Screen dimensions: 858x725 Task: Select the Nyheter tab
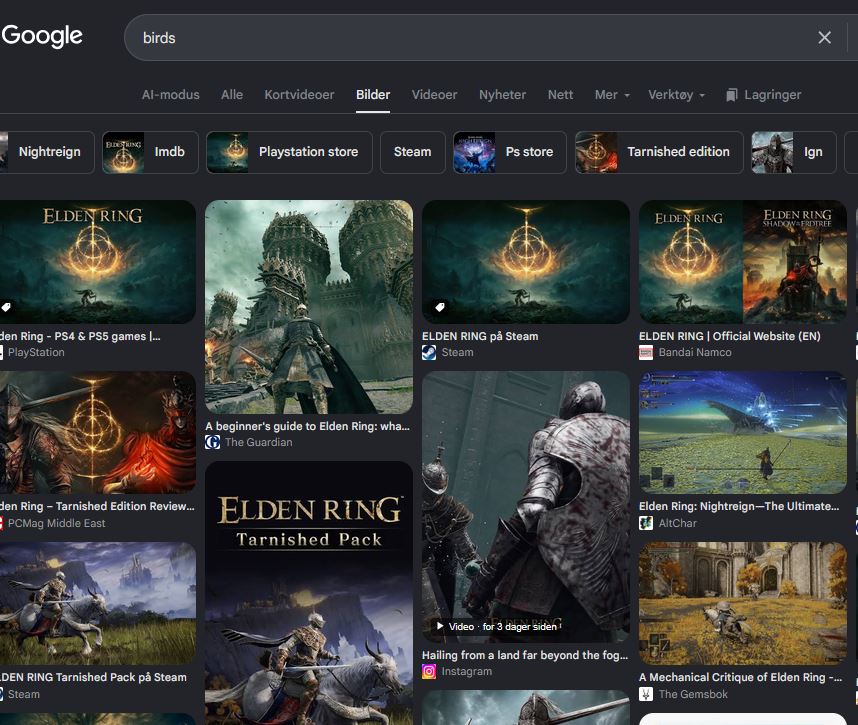[502, 95]
